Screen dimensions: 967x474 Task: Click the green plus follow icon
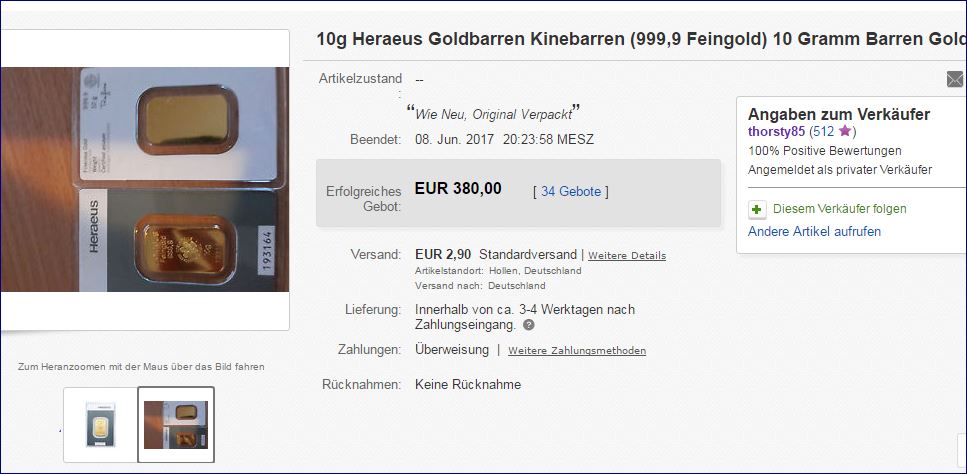pyautogui.click(x=757, y=210)
